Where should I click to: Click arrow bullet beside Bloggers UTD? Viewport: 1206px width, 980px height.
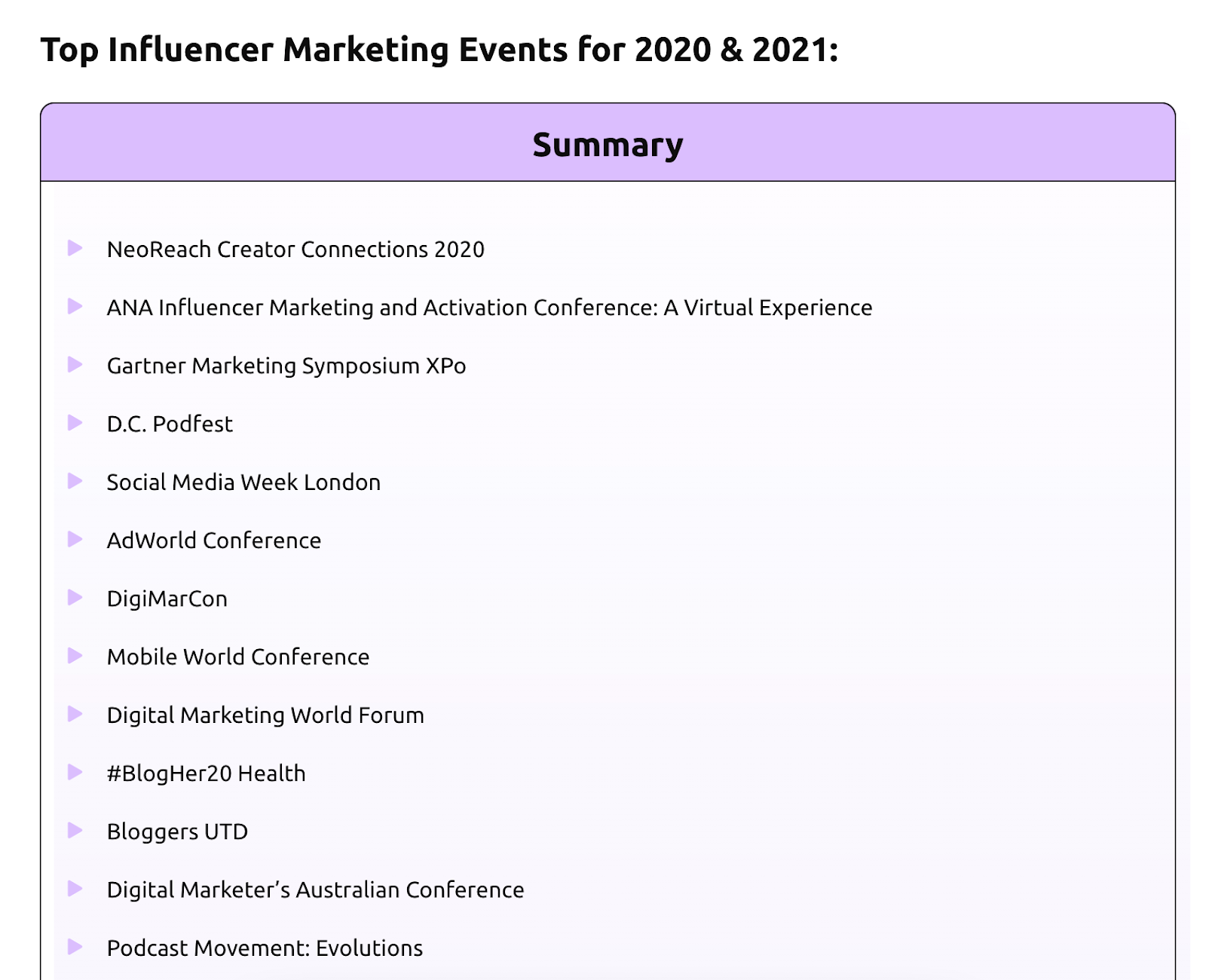(75, 830)
